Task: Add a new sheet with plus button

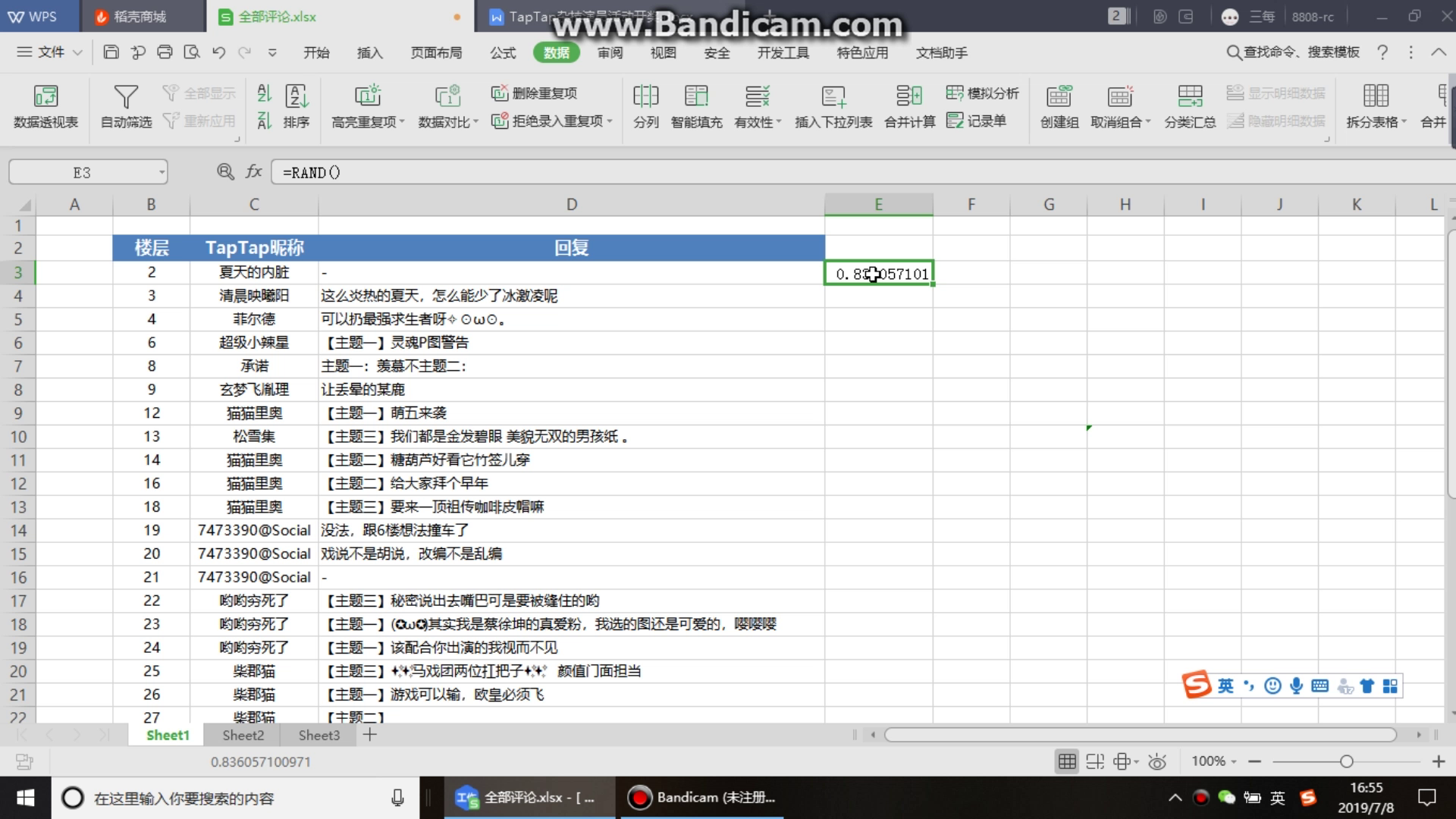Action: [369, 734]
